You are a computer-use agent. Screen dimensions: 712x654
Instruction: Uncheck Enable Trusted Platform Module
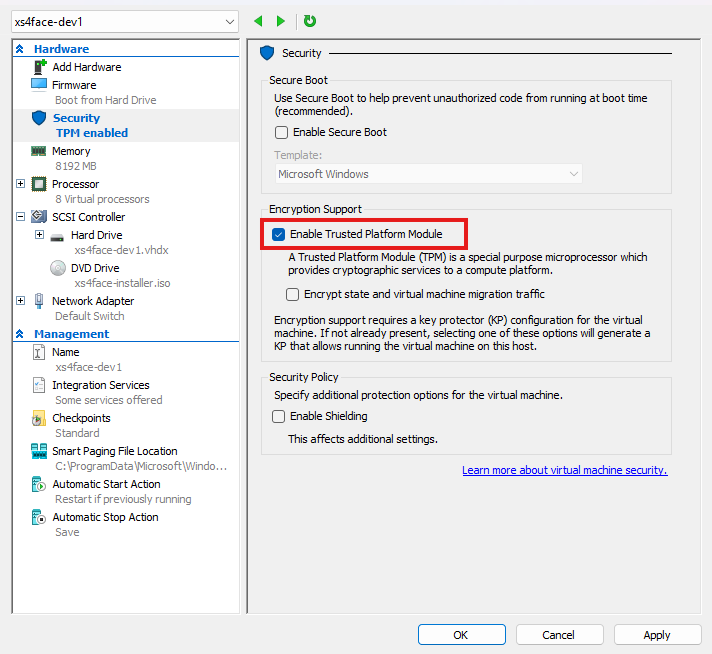[278, 234]
